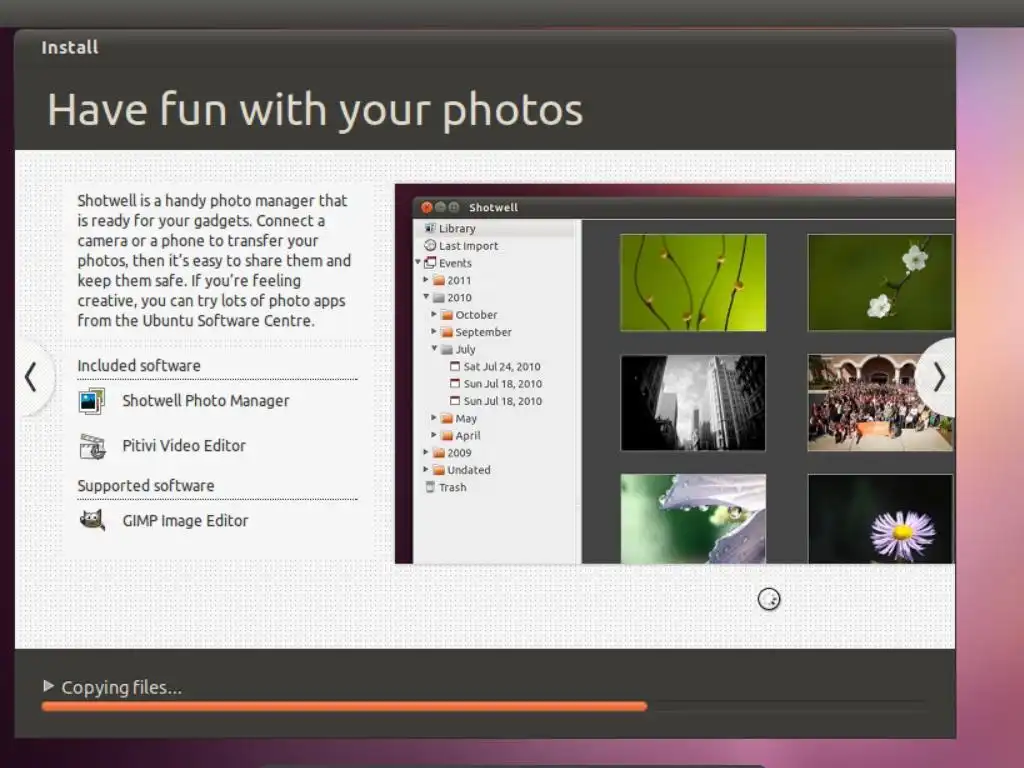Click the 2009 folder icon

coord(439,453)
